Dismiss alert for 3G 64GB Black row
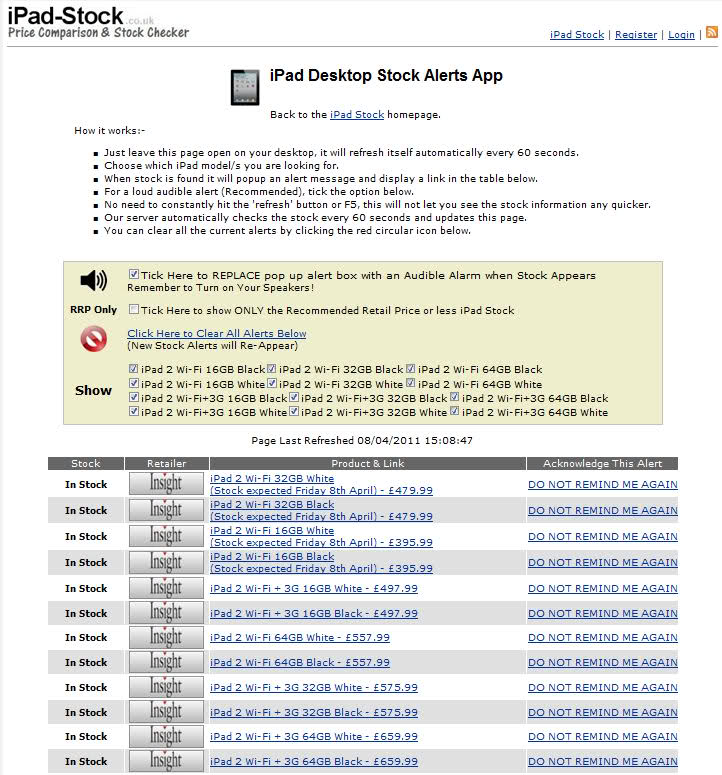 click(602, 762)
